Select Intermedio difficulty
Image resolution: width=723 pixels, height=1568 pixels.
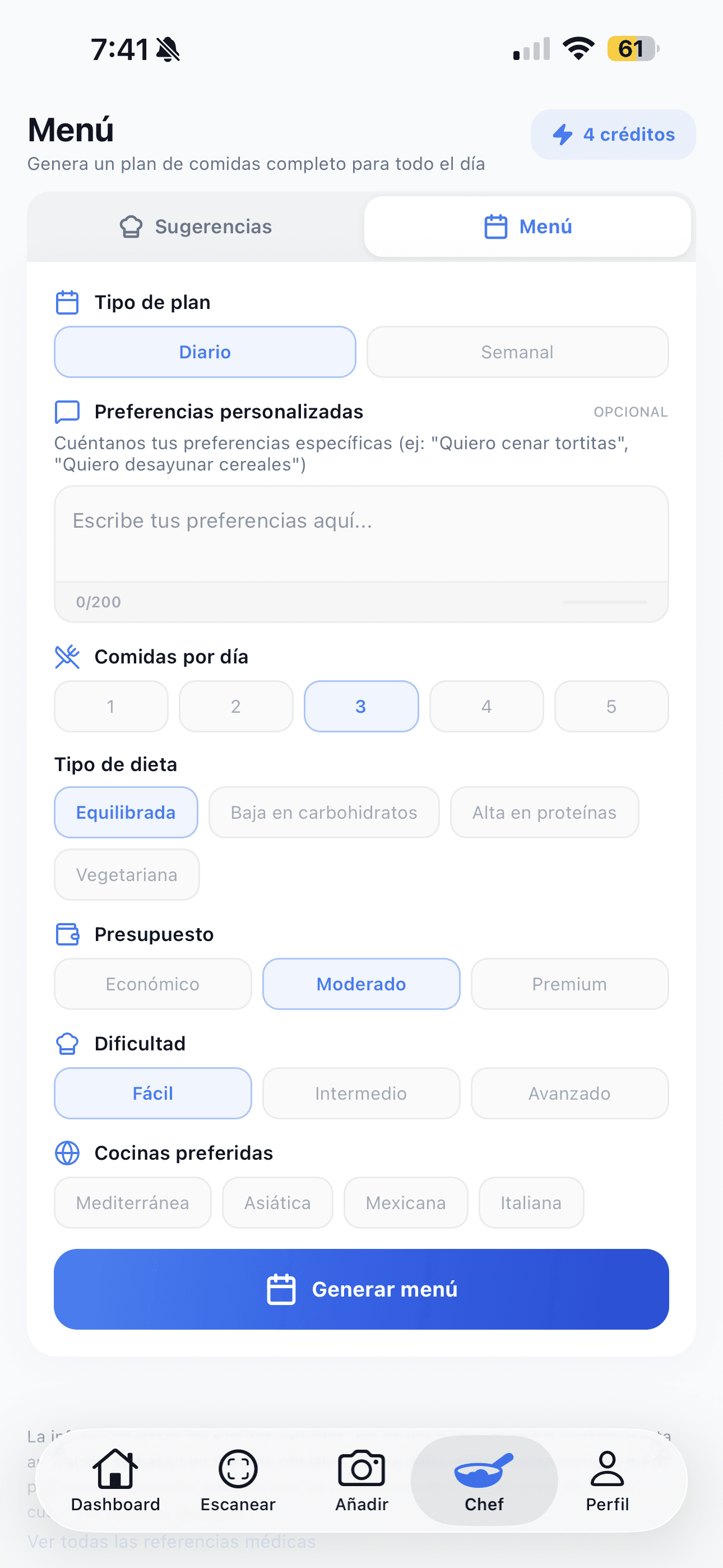click(361, 1093)
